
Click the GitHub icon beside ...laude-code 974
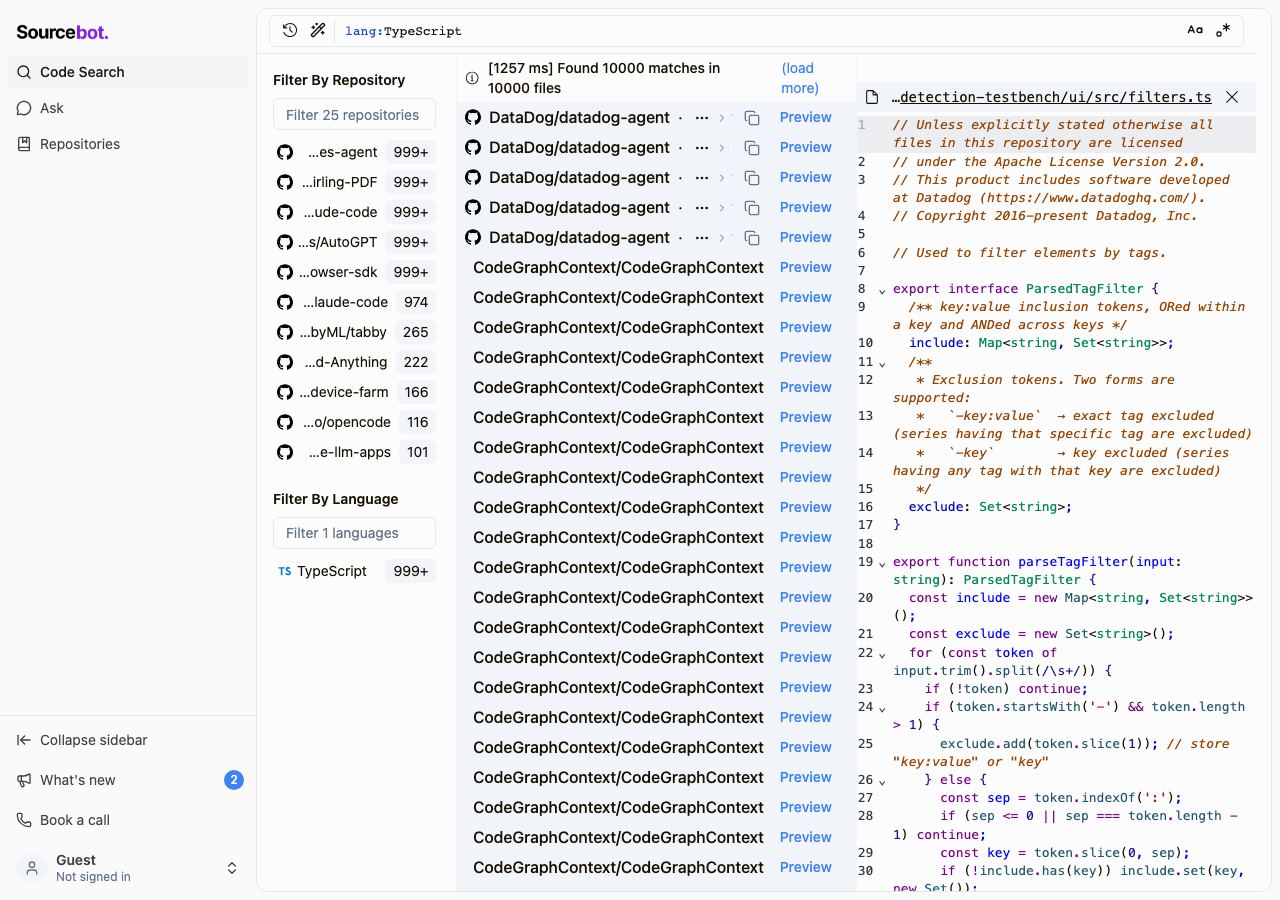pos(285,302)
